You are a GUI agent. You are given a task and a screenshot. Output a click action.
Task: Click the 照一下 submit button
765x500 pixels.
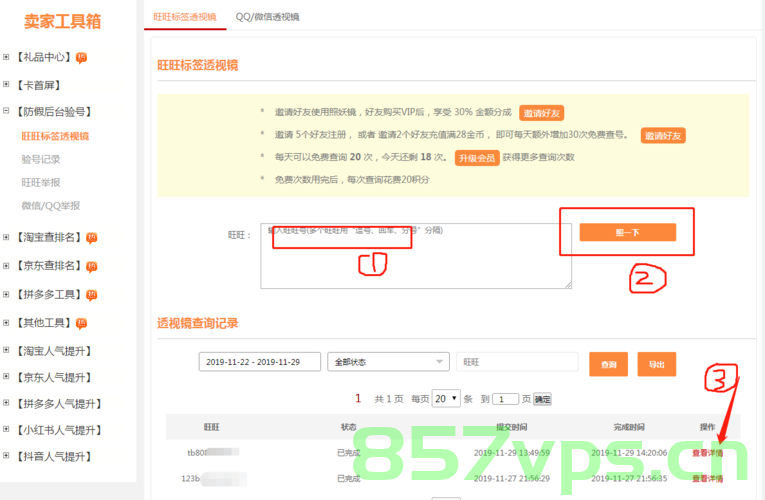[x=628, y=232]
